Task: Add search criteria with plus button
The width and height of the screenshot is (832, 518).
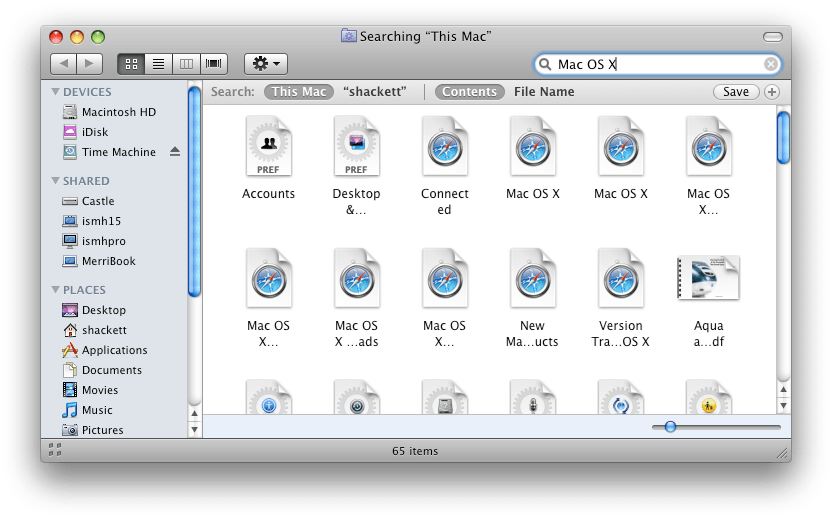Action: pos(771,92)
